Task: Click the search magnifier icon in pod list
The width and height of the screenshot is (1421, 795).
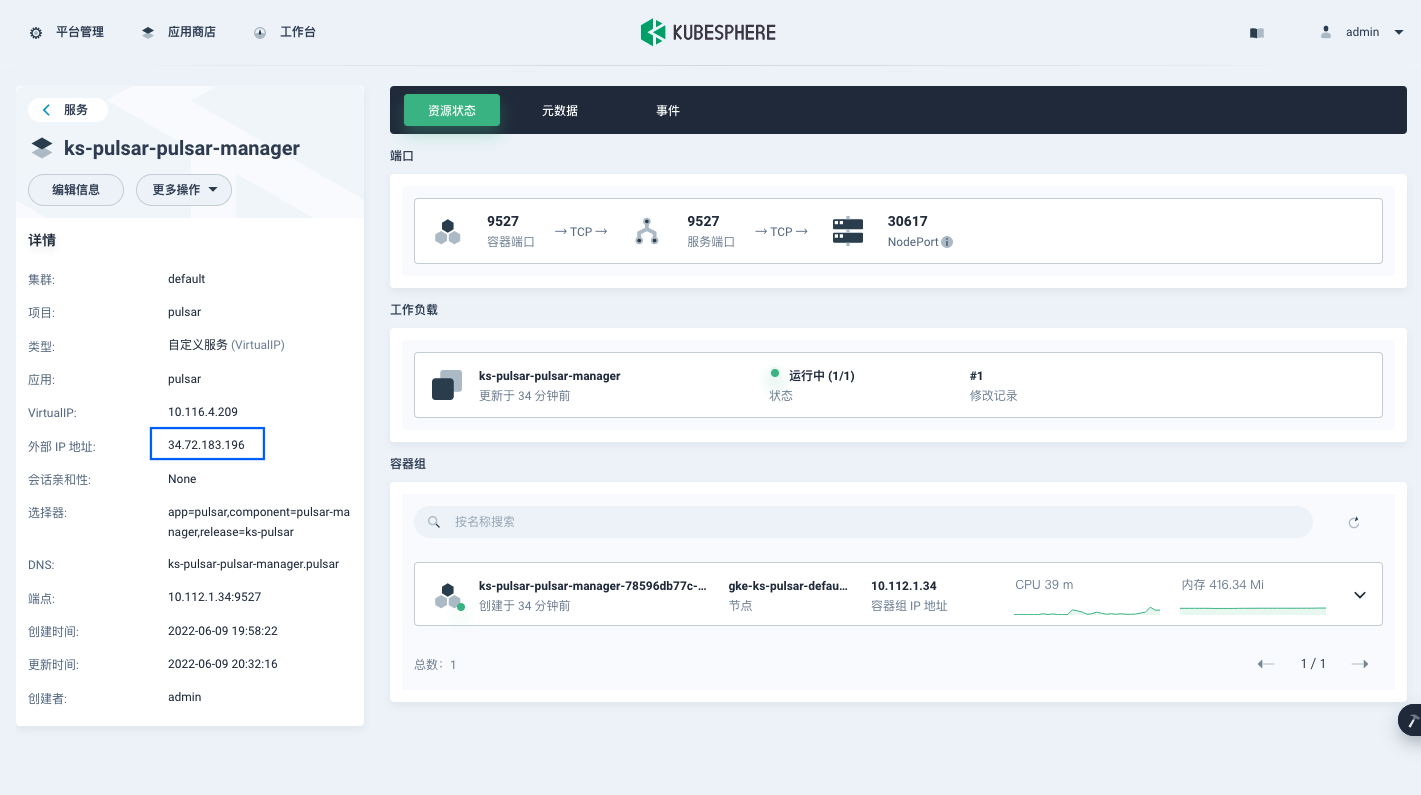Action: (x=434, y=522)
